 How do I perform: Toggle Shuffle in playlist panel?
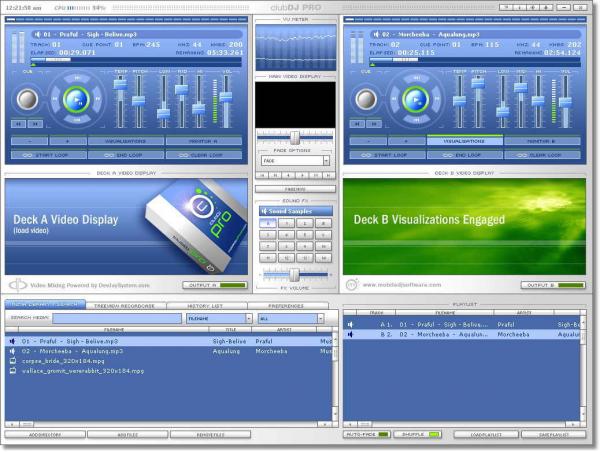417,435
